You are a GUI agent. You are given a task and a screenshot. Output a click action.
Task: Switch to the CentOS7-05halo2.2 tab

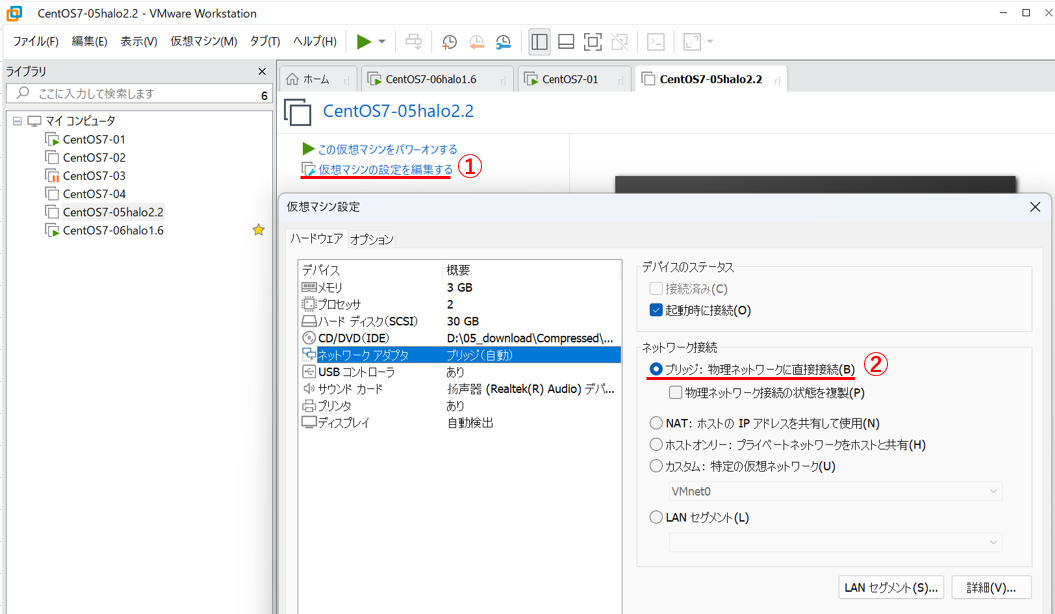click(711, 79)
